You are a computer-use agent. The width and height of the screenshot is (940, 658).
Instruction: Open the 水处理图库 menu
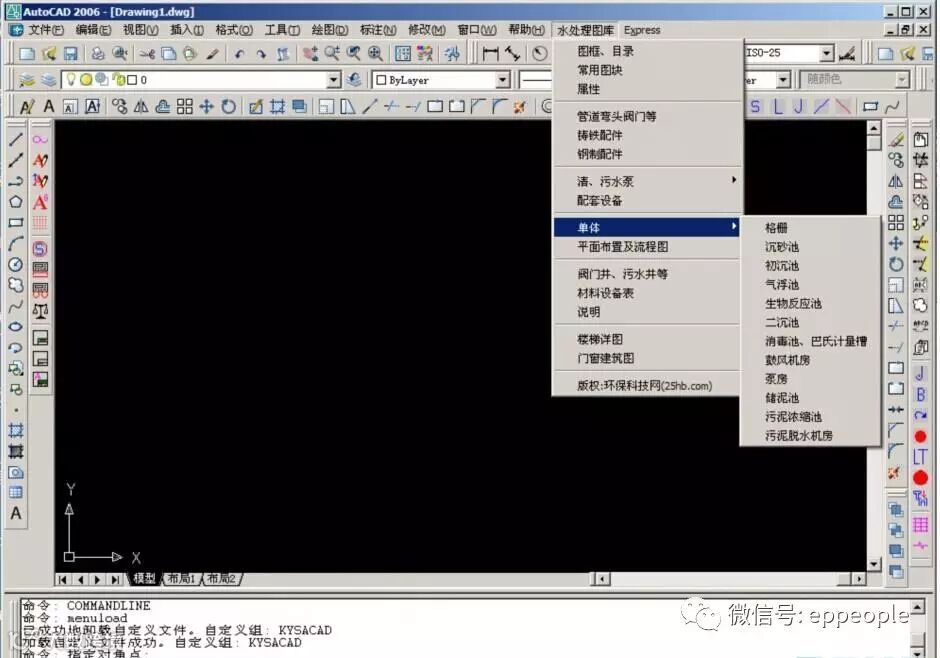click(x=585, y=30)
